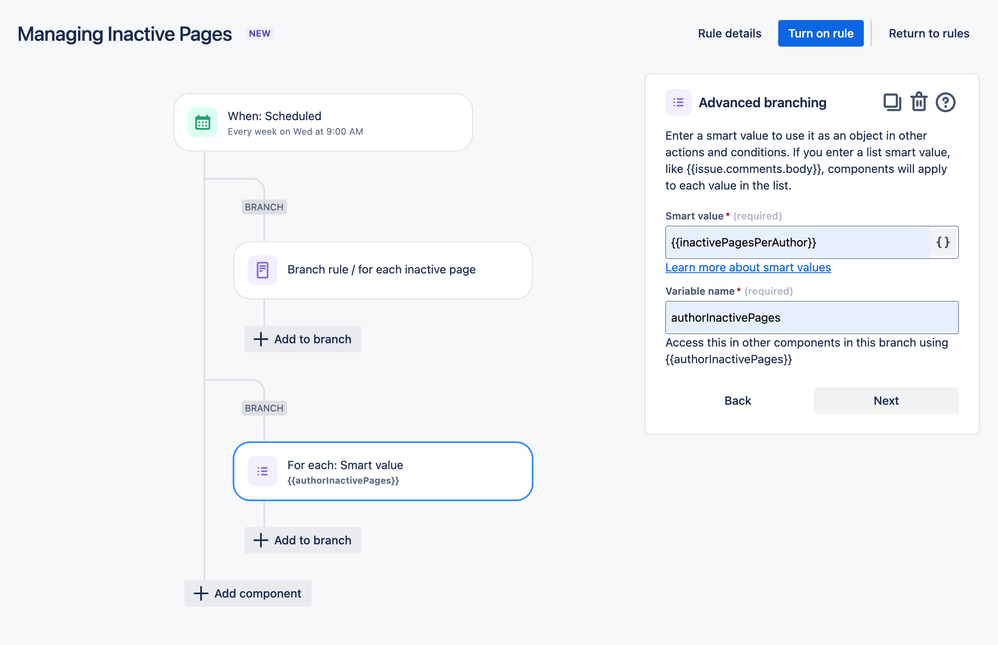This screenshot has width=998, height=645.
Task: Click the NEW badge beside the title
Action: (x=260, y=33)
